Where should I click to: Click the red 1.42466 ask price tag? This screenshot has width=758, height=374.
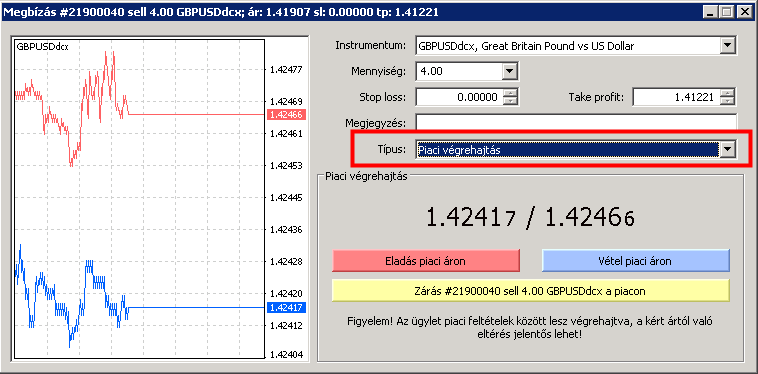click(286, 115)
